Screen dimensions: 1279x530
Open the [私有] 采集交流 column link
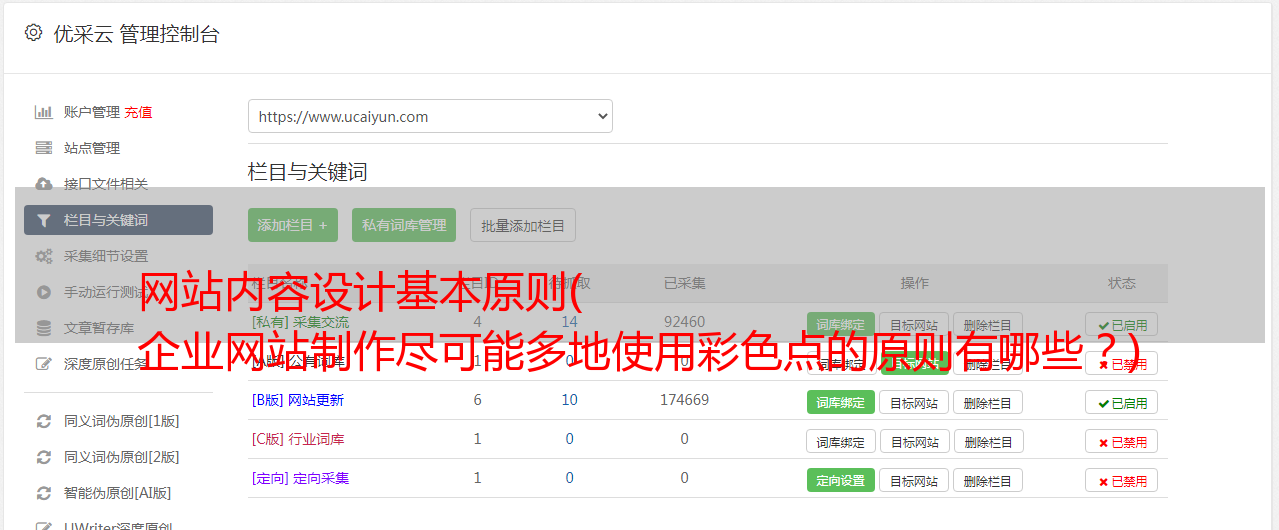[x=301, y=322]
